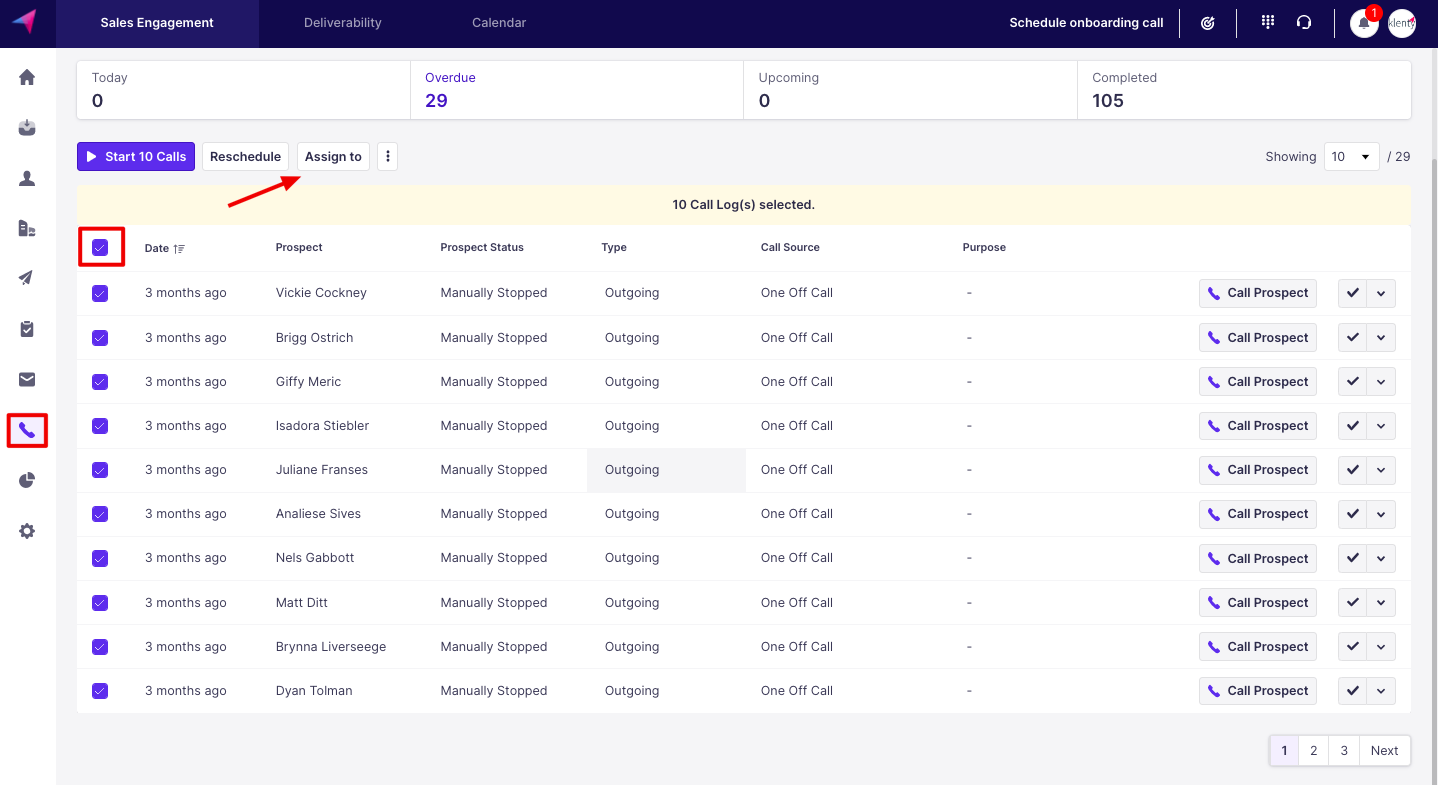Viewport: 1438px width, 785px height.
Task: Open the Reports pie chart icon
Action: coord(27,481)
